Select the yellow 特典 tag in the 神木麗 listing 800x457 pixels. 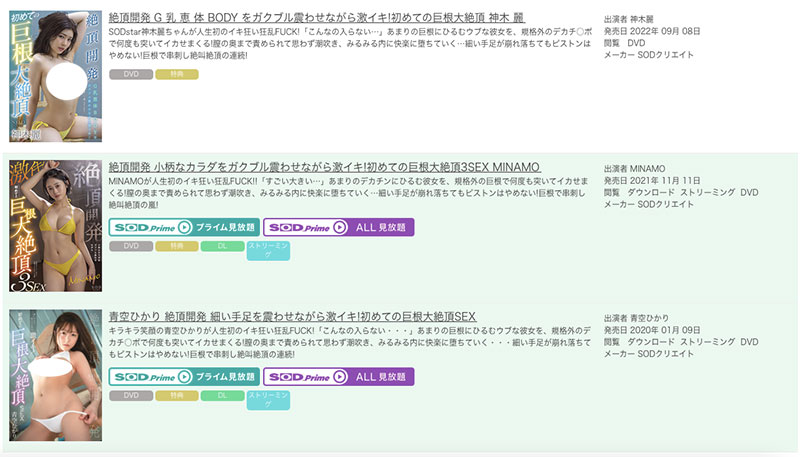tap(176, 74)
